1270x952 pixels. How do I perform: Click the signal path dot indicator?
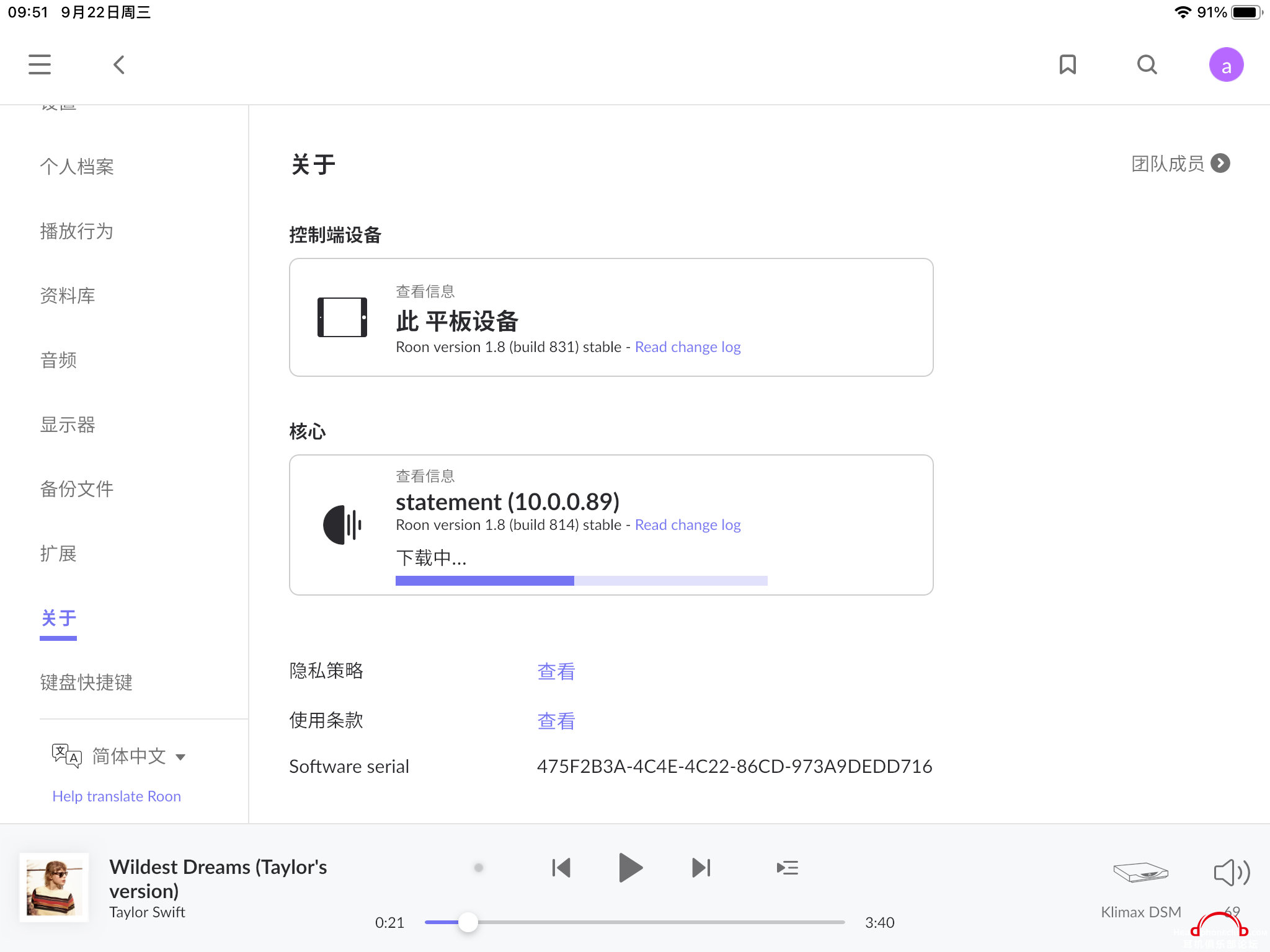tap(478, 868)
